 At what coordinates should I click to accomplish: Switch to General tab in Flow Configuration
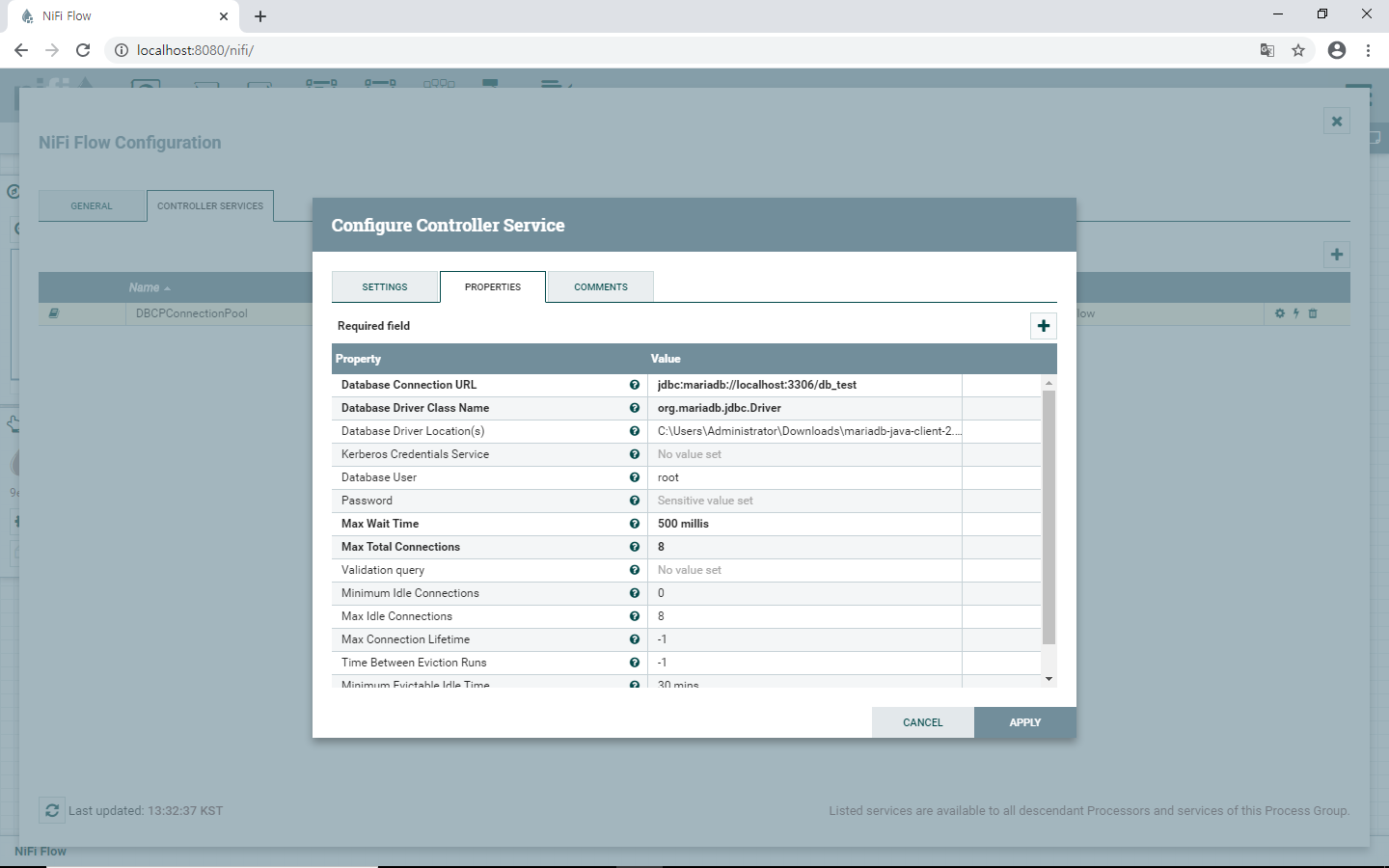coord(92,205)
